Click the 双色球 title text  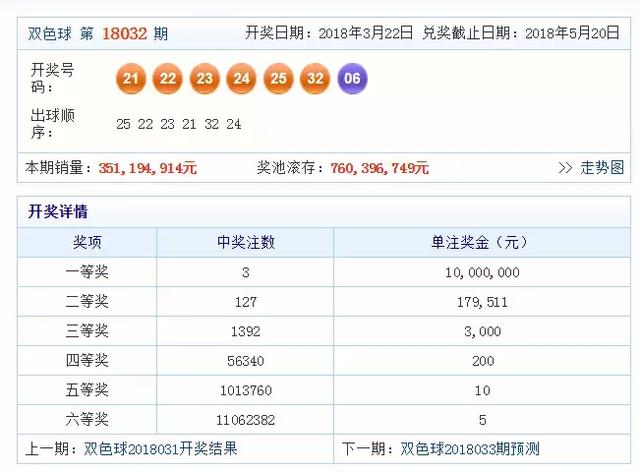click(x=49, y=33)
